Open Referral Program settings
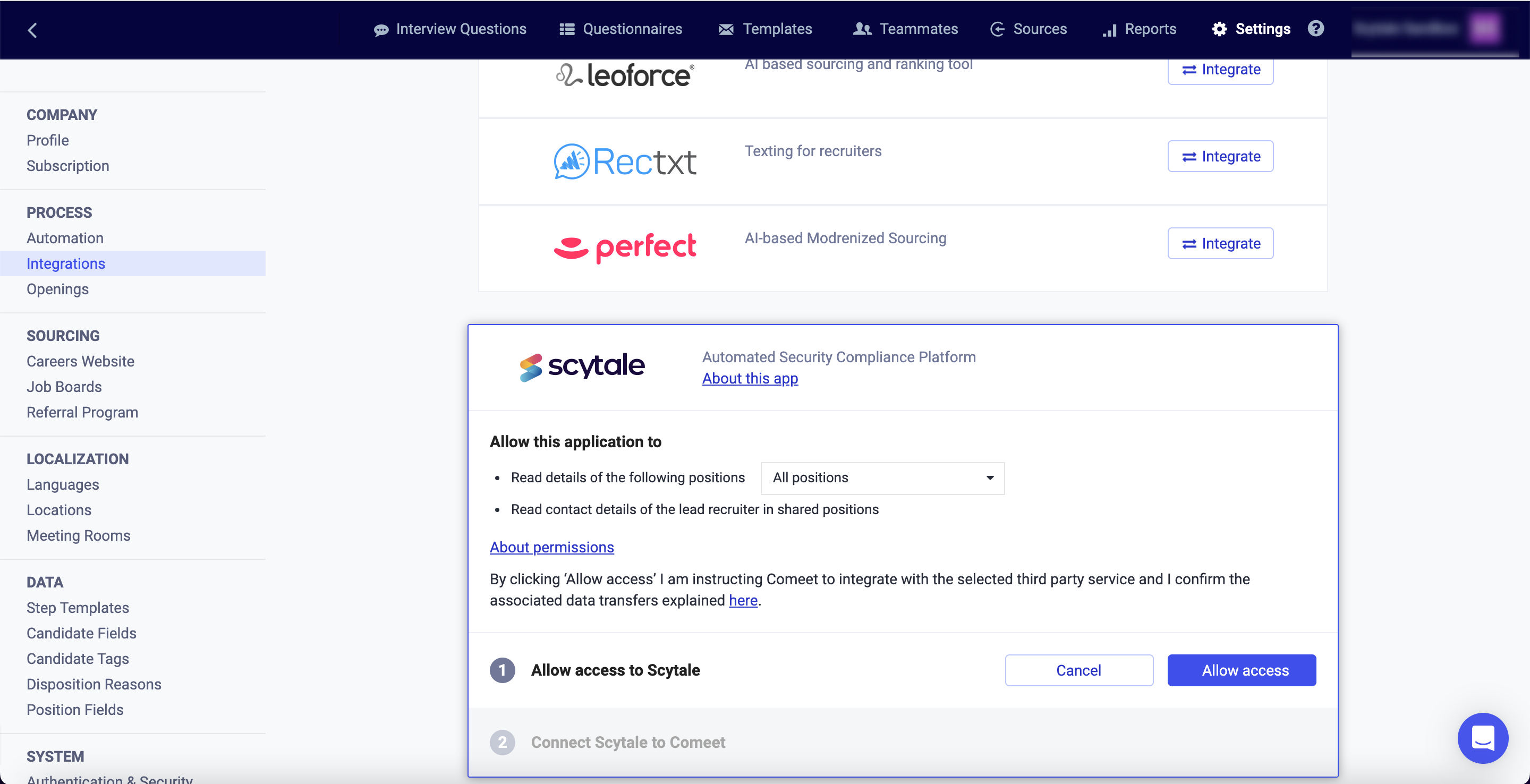The width and height of the screenshot is (1530, 784). [82, 412]
